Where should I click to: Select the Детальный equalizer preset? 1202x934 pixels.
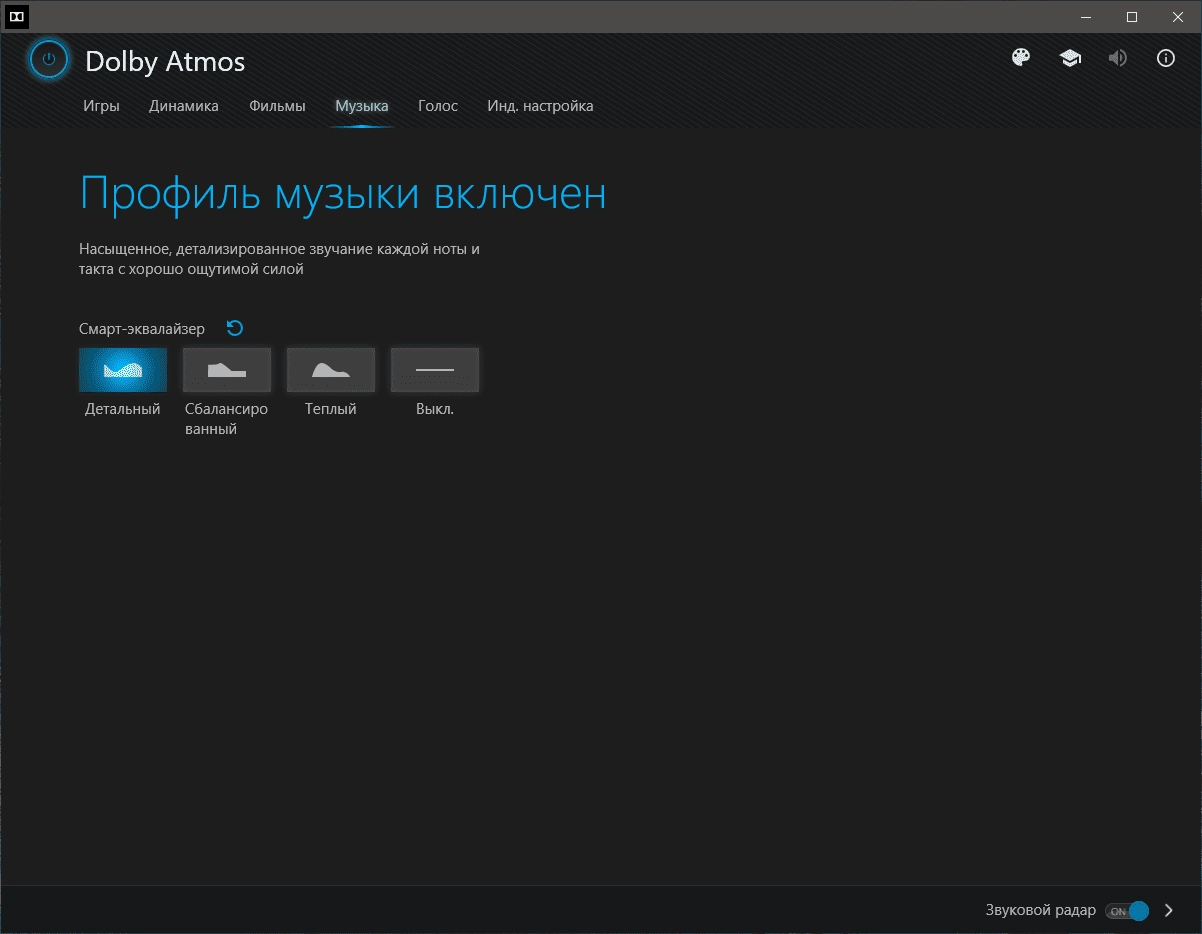123,370
